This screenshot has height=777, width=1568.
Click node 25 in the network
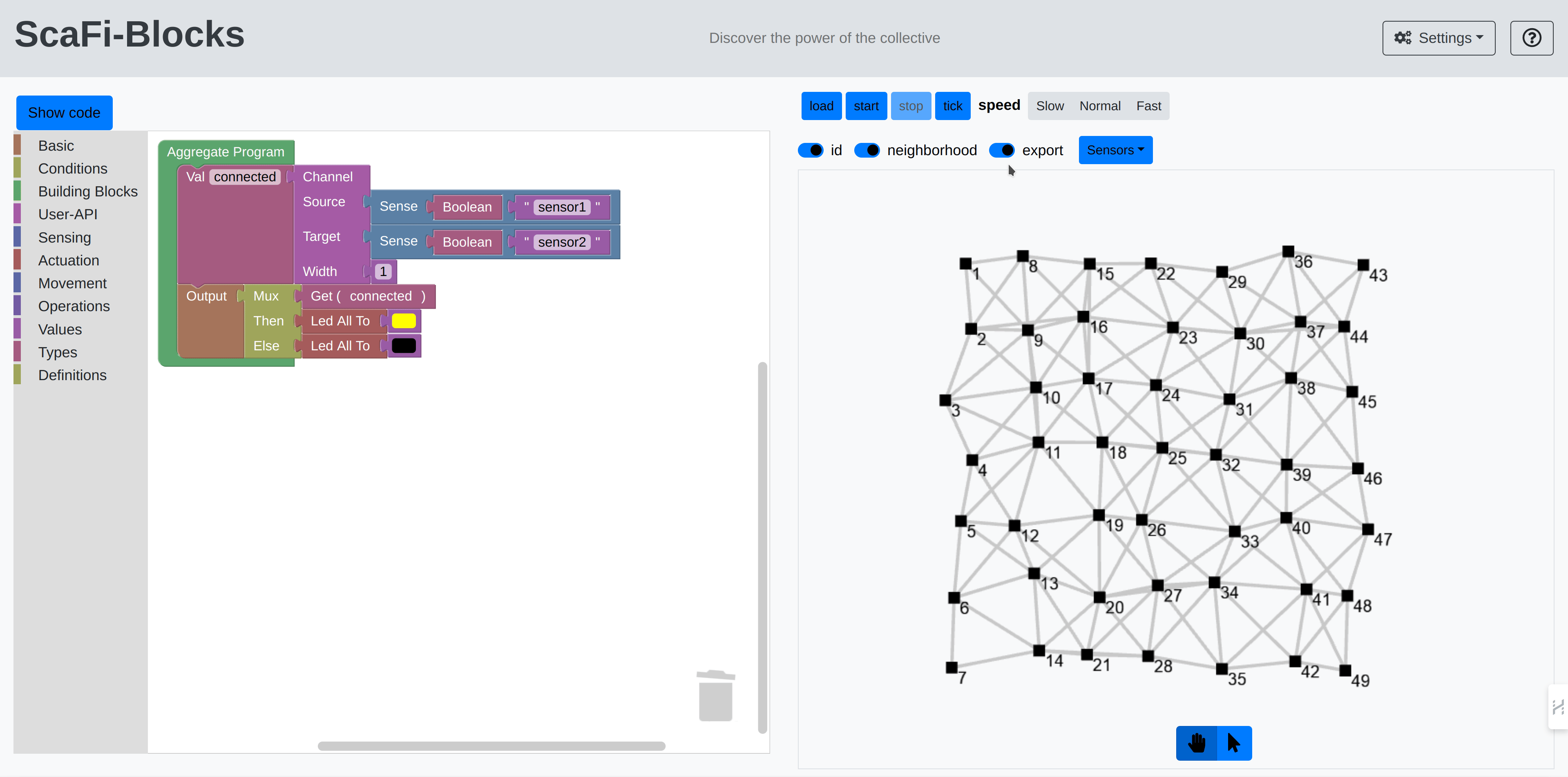(1162, 448)
